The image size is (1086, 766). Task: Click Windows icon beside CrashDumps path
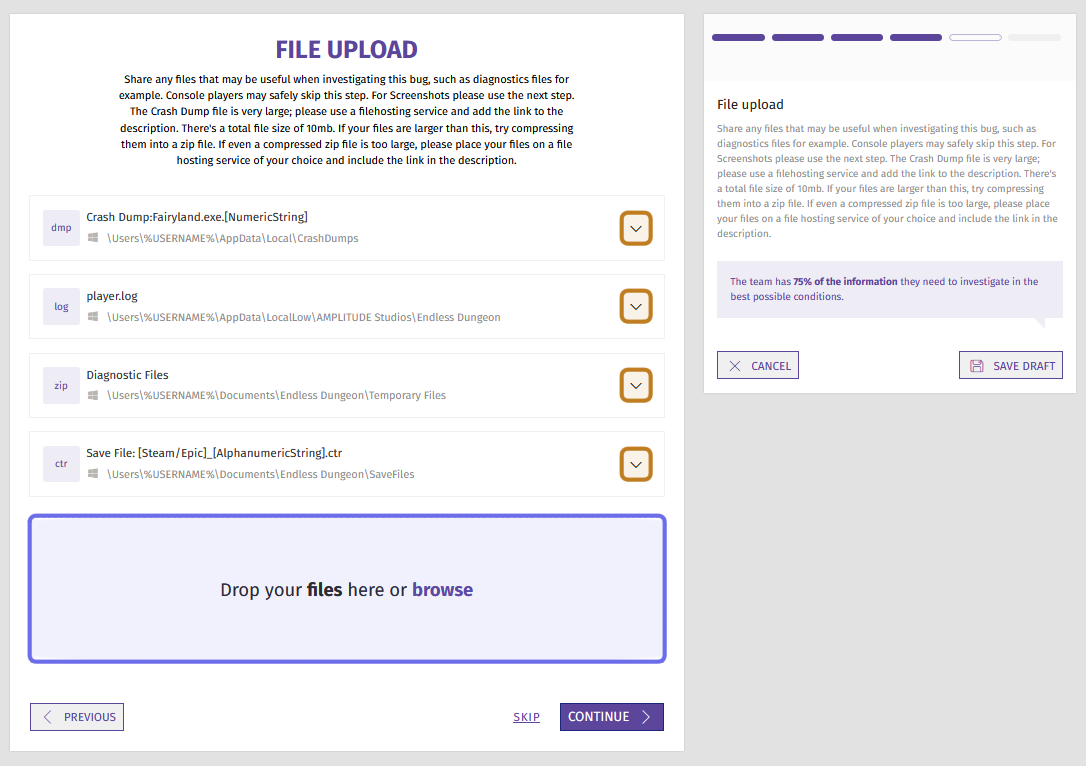[x=93, y=238]
